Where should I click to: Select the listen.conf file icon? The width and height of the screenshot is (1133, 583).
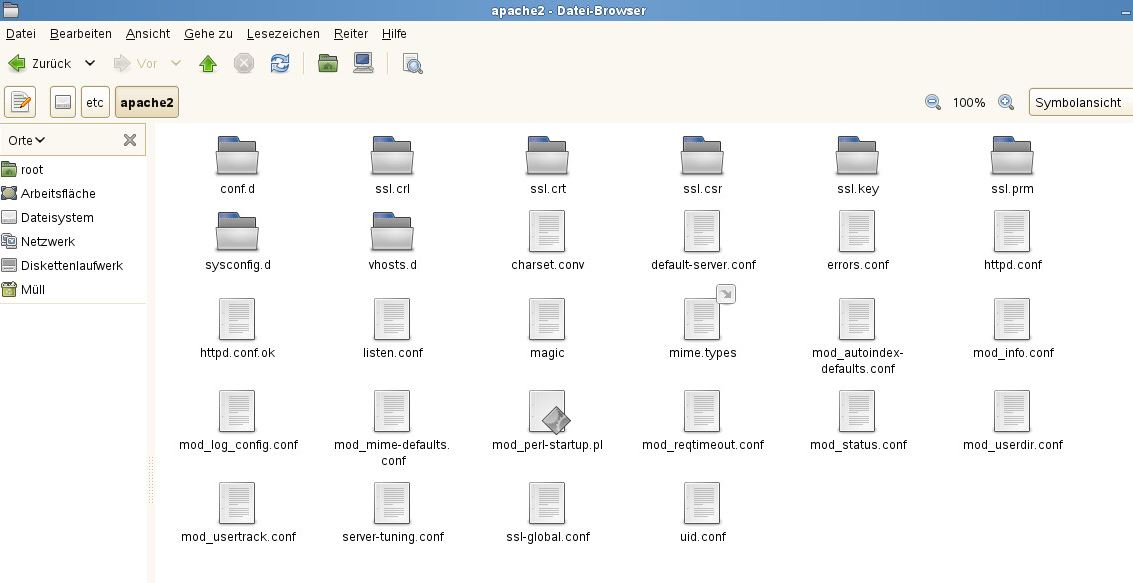click(392, 319)
